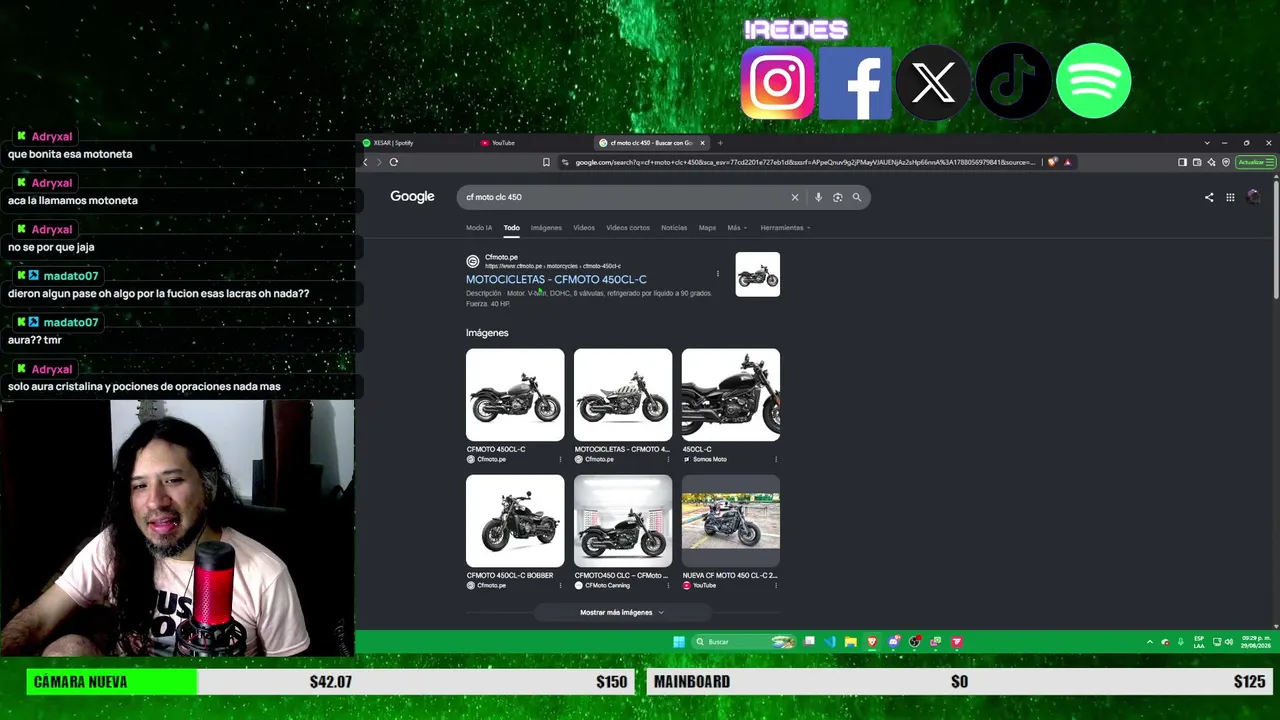
Task: Close the active Google search tab
Action: point(702,143)
